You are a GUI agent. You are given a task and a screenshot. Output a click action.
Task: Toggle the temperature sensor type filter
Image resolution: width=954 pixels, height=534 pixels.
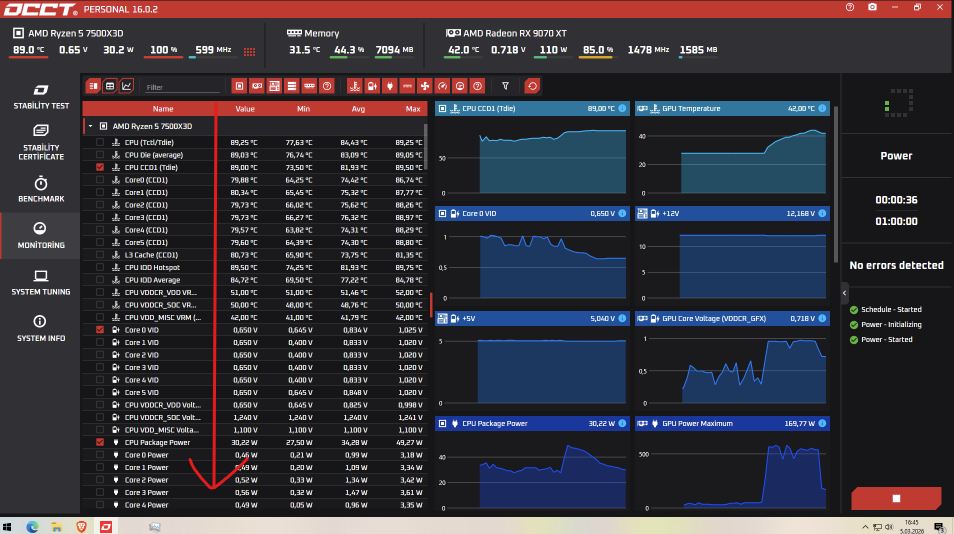(x=355, y=86)
